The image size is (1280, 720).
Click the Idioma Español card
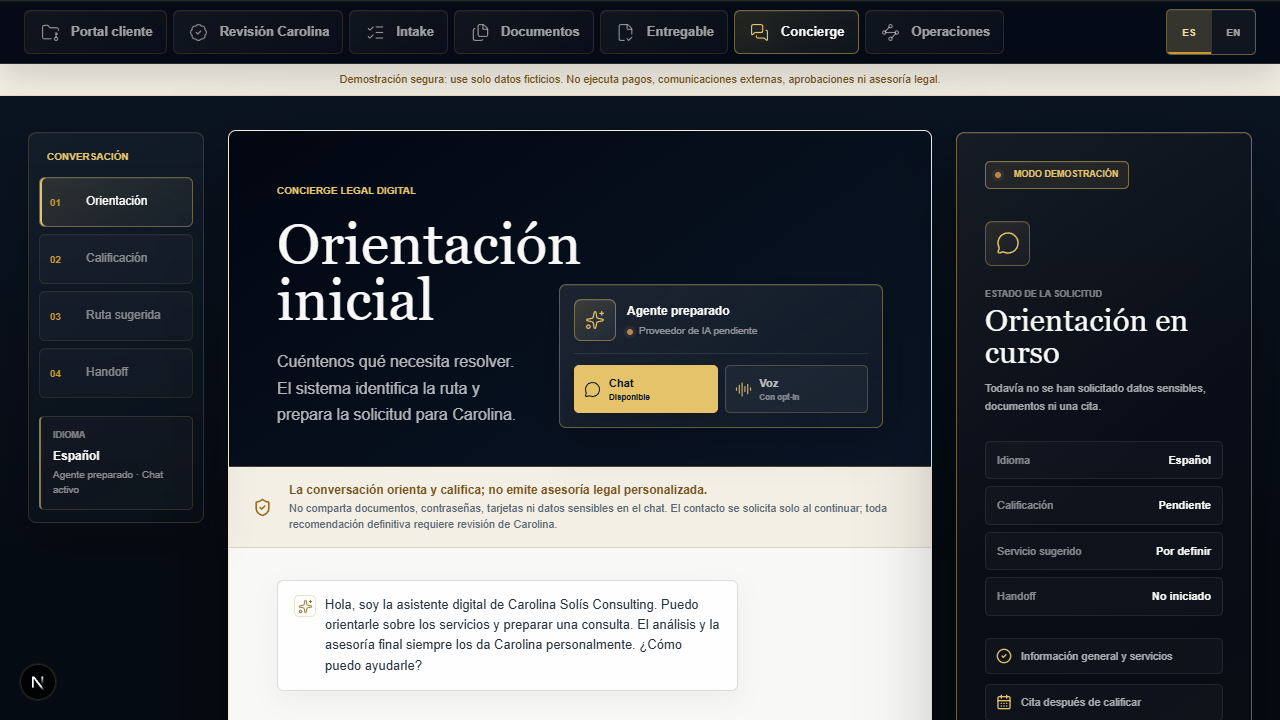pos(116,463)
